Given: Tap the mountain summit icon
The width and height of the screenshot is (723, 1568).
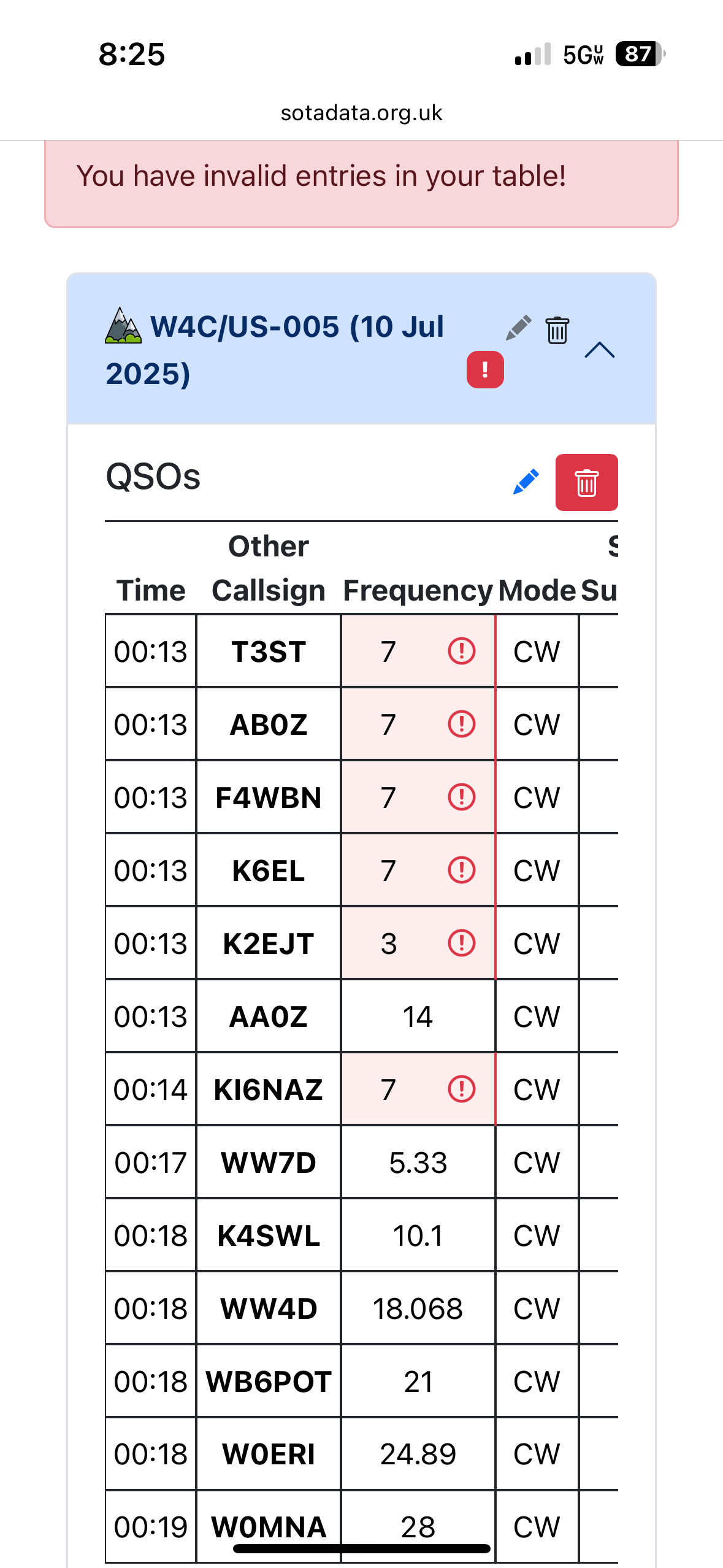Looking at the screenshot, I should (123, 325).
